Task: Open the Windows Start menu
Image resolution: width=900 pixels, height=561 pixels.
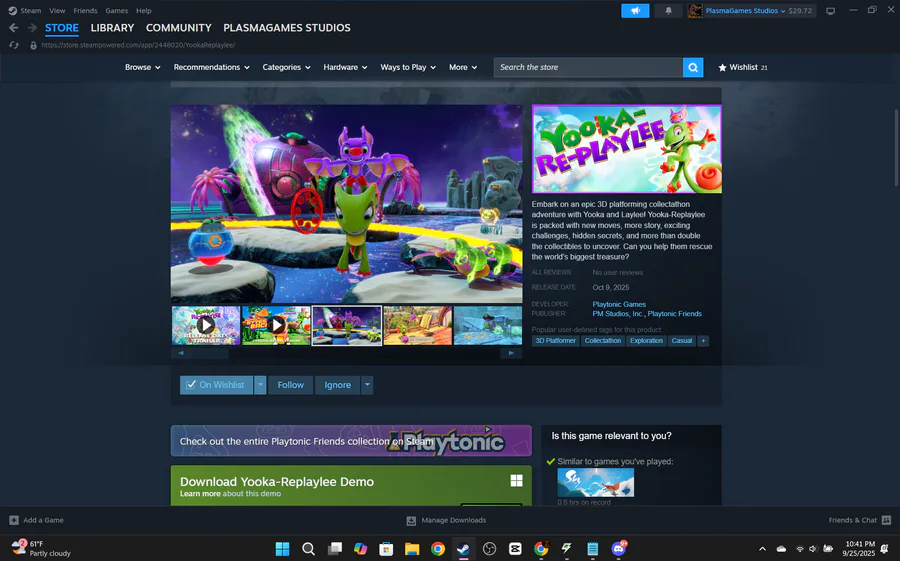Action: tap(282, 549)
